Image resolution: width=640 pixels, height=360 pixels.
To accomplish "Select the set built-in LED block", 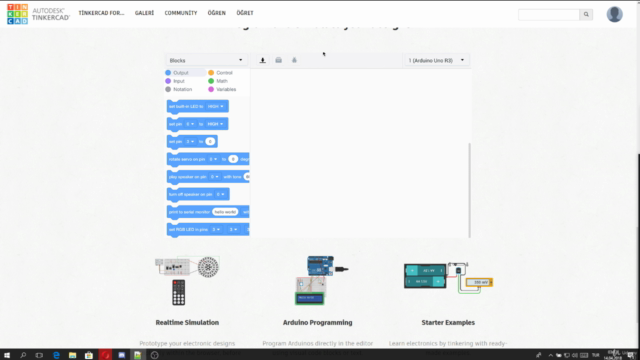I will click(x=198, y=107).
